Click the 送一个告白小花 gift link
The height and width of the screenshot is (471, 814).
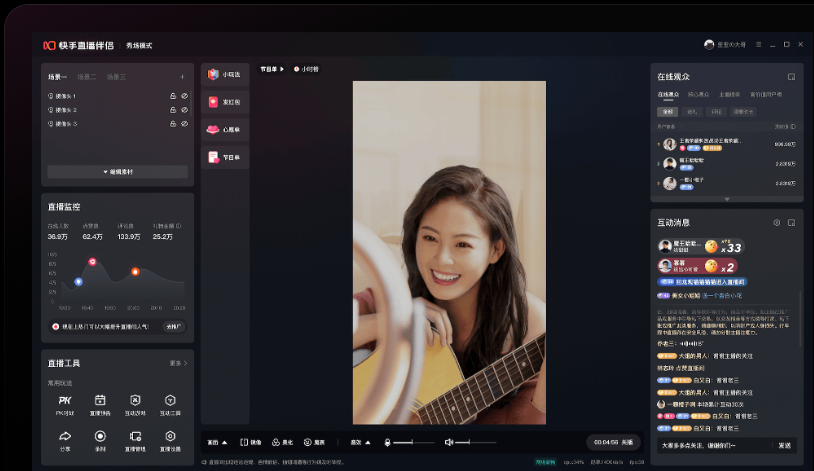(x=722, y=295)
